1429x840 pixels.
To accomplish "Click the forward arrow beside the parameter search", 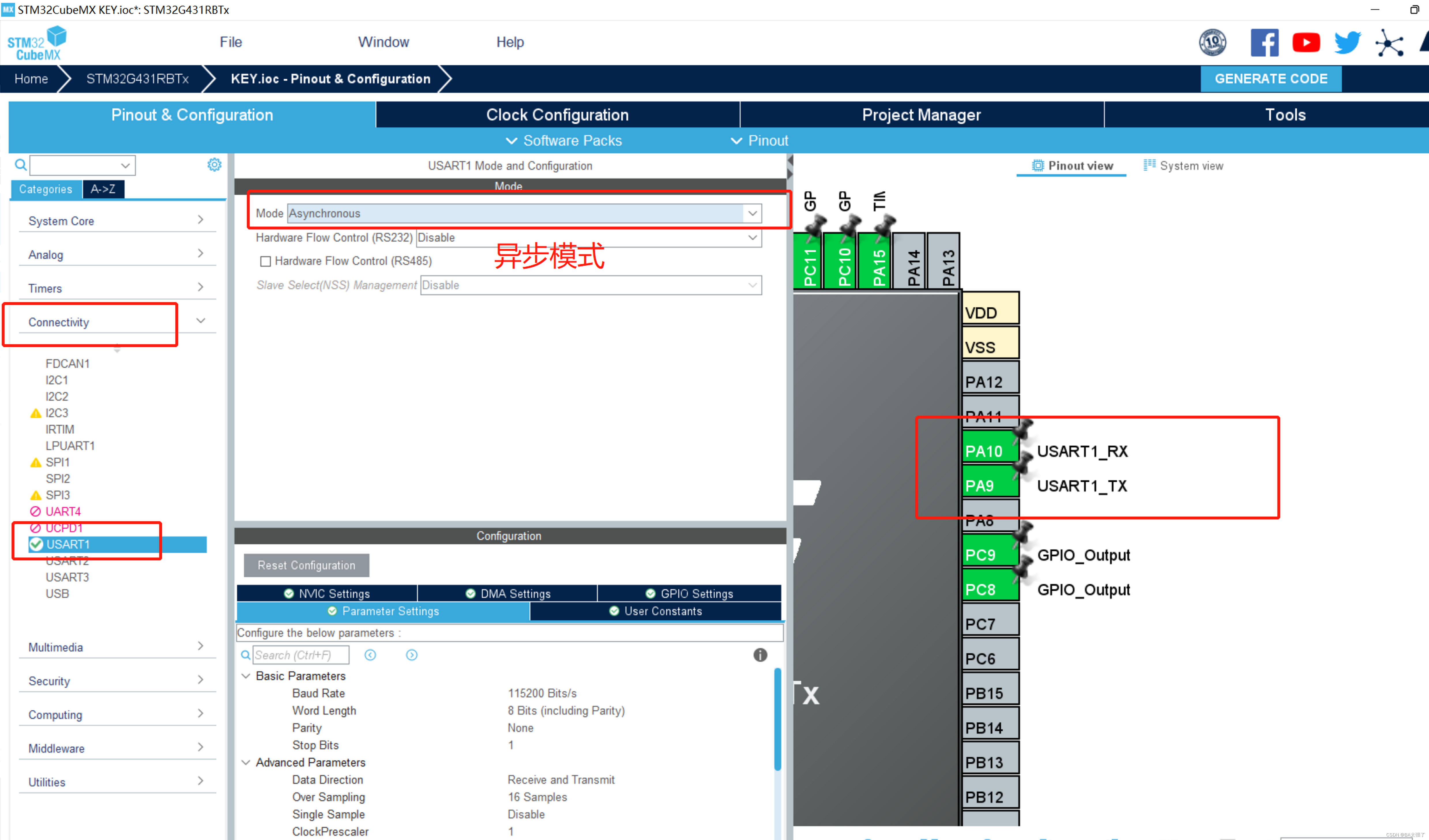I will [412, 655].
